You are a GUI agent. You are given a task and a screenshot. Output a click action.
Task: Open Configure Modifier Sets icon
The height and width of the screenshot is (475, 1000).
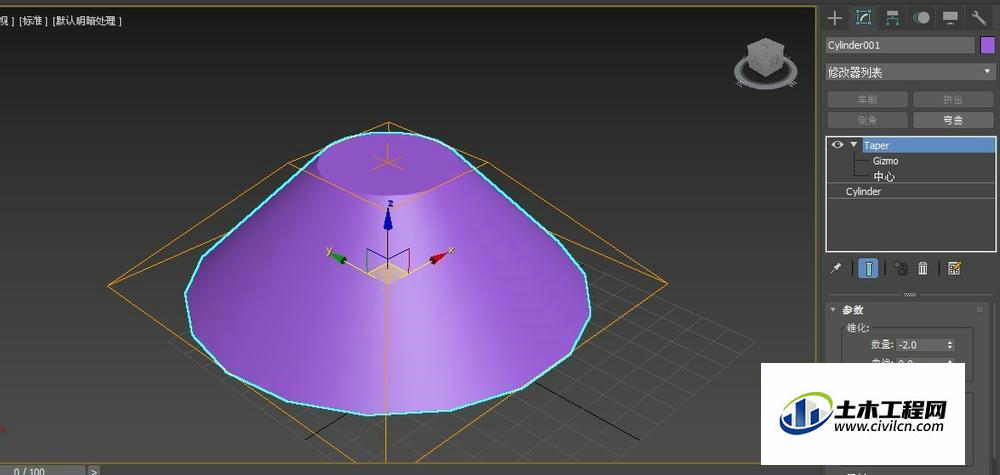tap(954, 268)
